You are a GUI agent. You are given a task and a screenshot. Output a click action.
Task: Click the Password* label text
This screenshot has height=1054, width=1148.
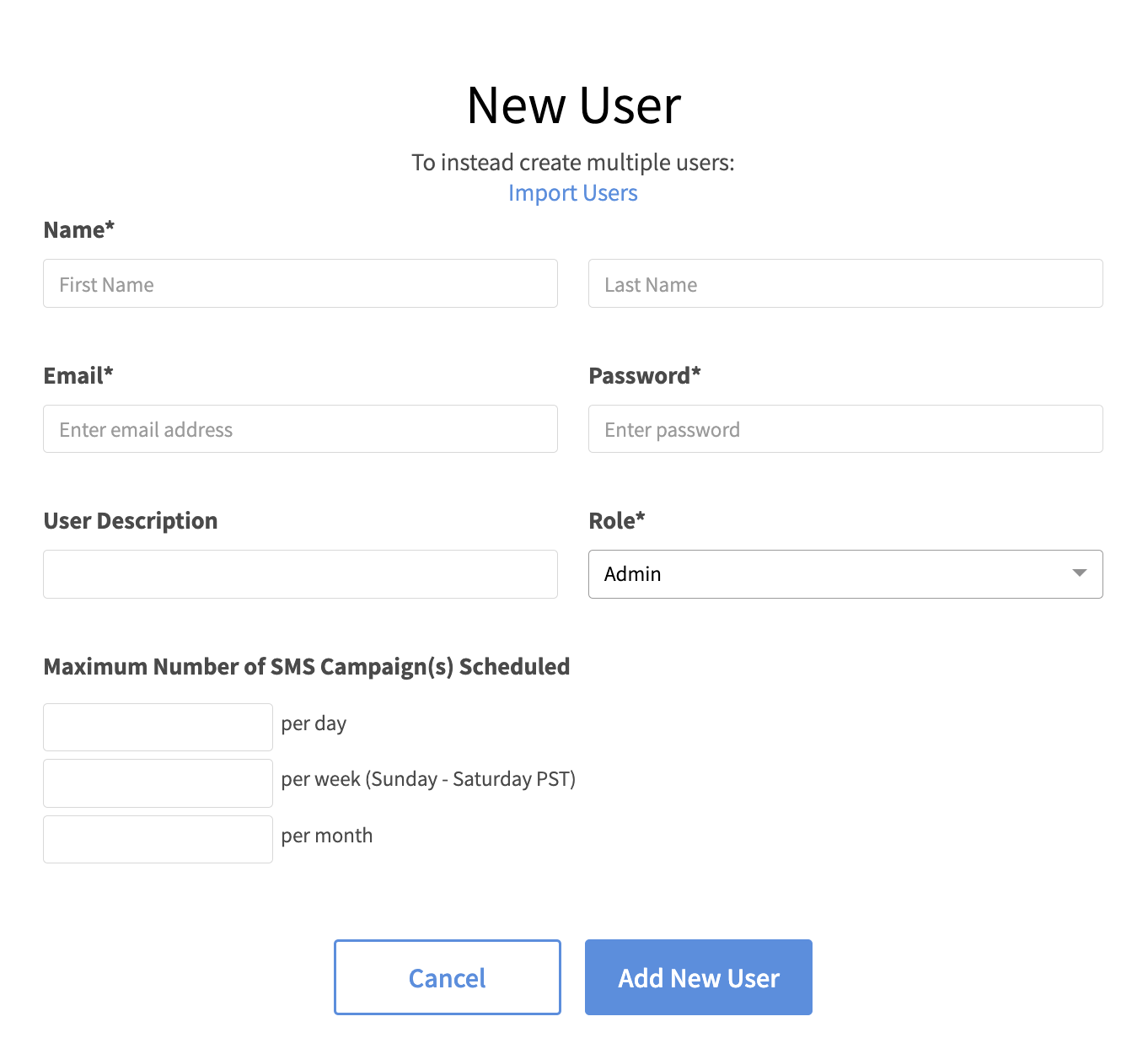point(645,376)
